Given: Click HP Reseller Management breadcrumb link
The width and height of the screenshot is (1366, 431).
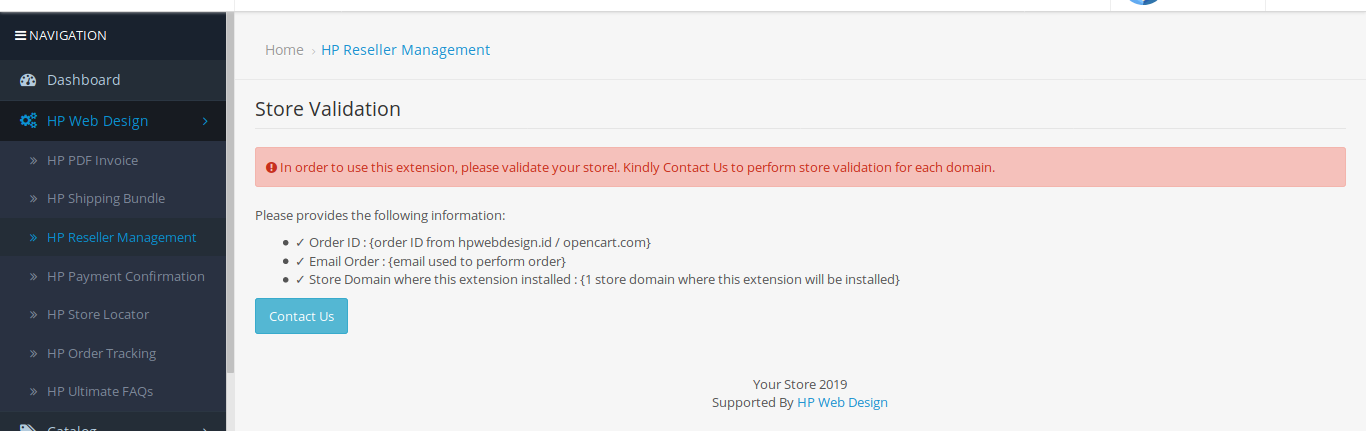Looking at the screenshot, I should [x=405, y=50].
